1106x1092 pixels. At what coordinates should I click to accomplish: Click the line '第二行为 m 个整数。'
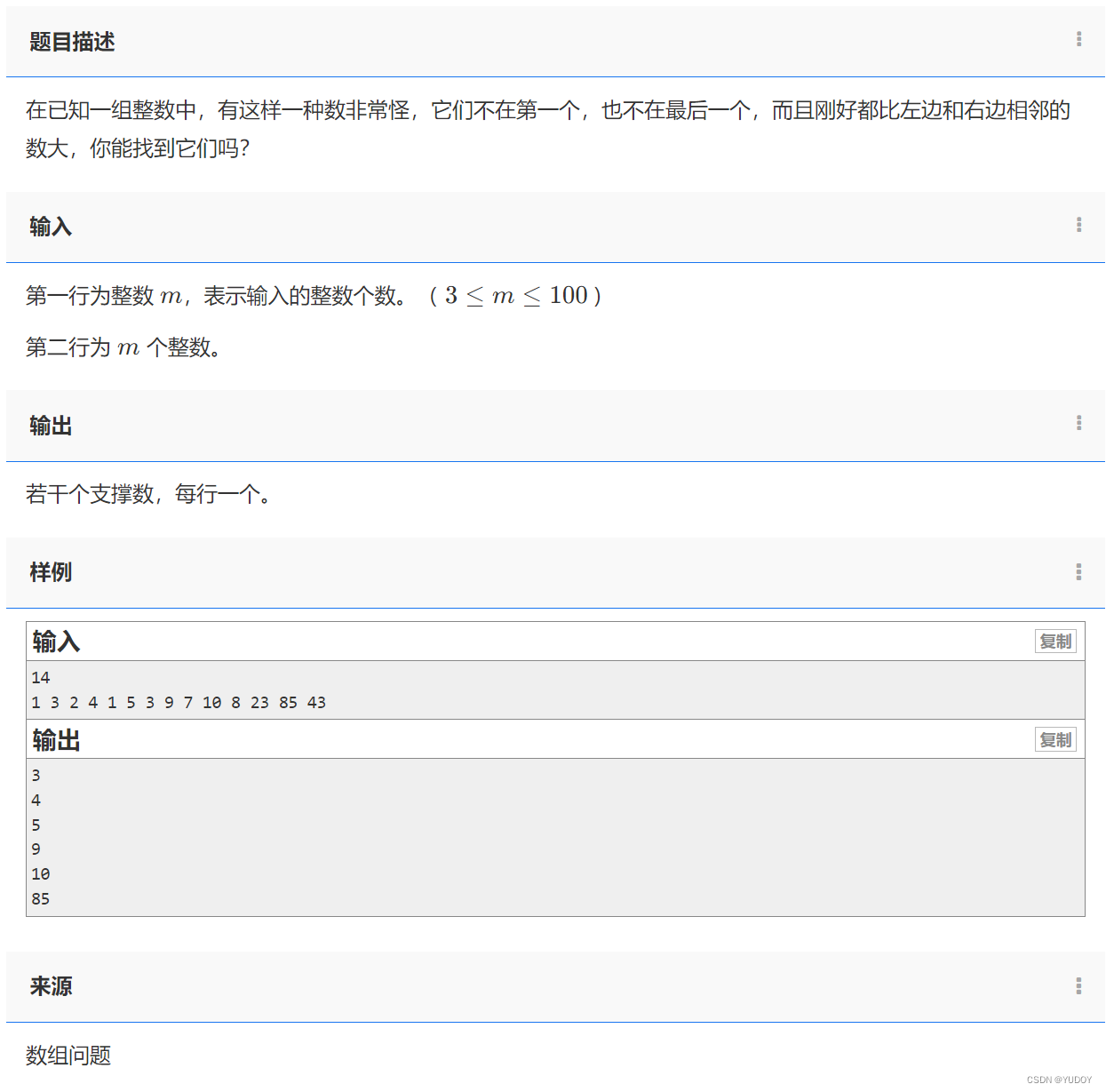(x=123, y=347)
